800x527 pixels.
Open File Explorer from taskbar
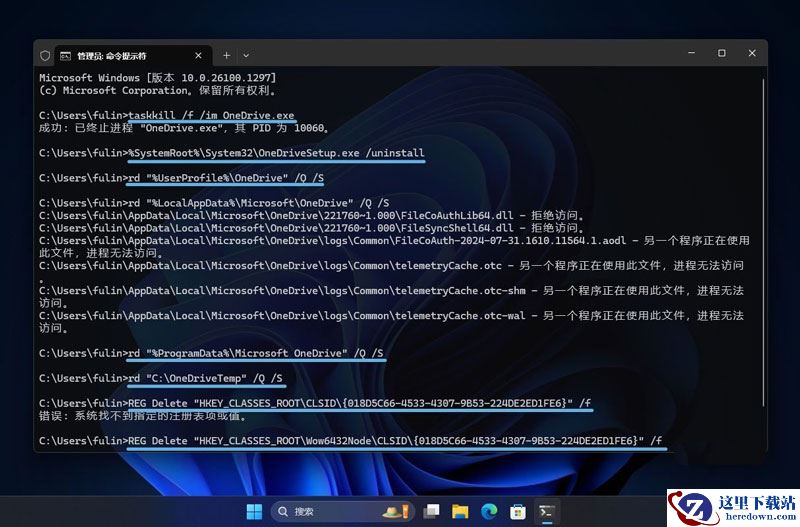coord(460,511)
